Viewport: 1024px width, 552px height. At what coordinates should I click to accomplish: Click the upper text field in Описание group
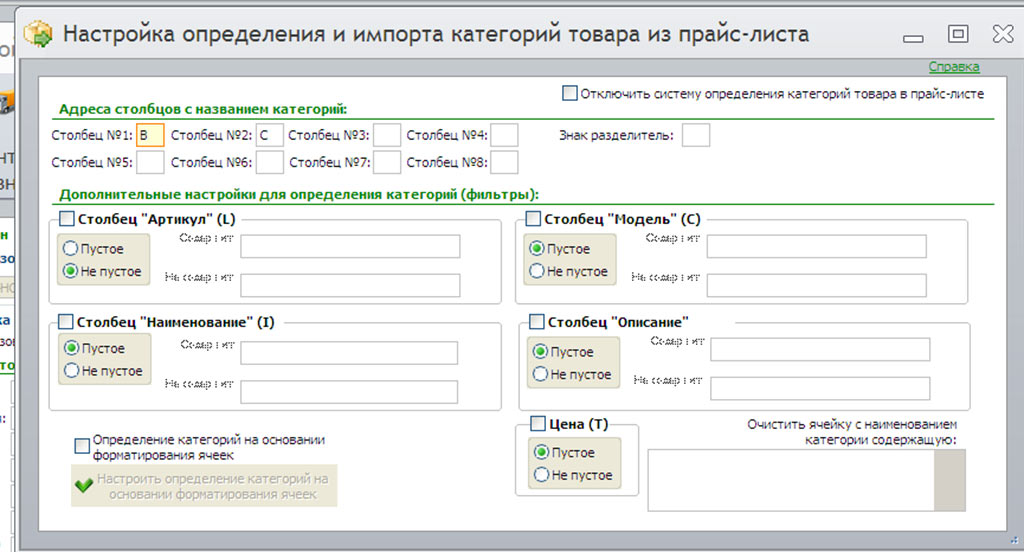click(820, 349)
